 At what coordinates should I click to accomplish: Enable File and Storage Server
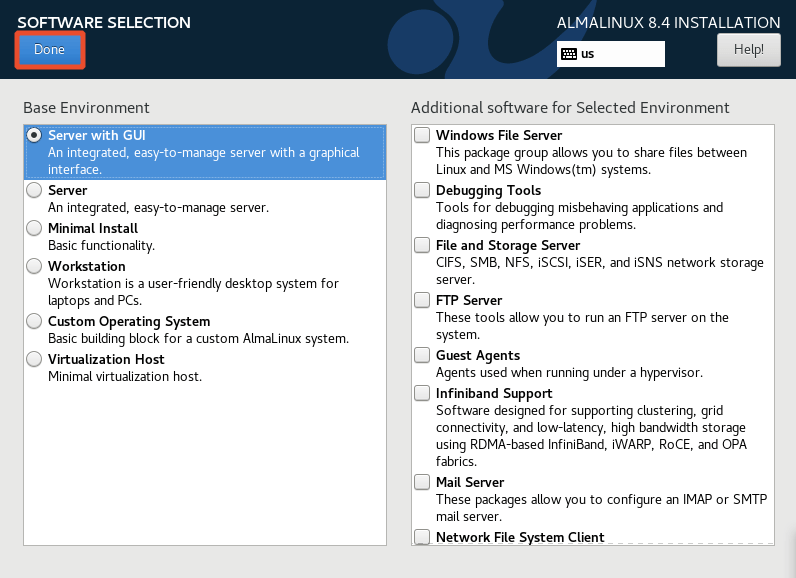click(423, 245)
